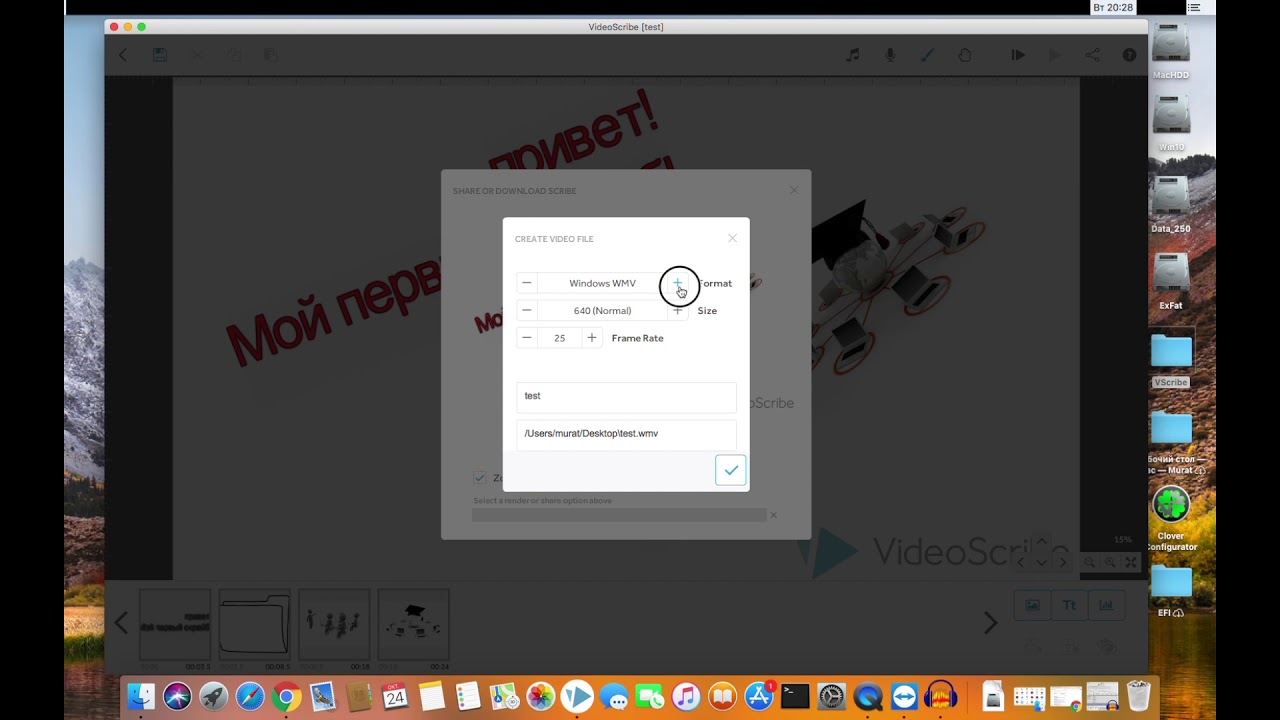Select the people thumbnail in the timeline

pos(334,625)
